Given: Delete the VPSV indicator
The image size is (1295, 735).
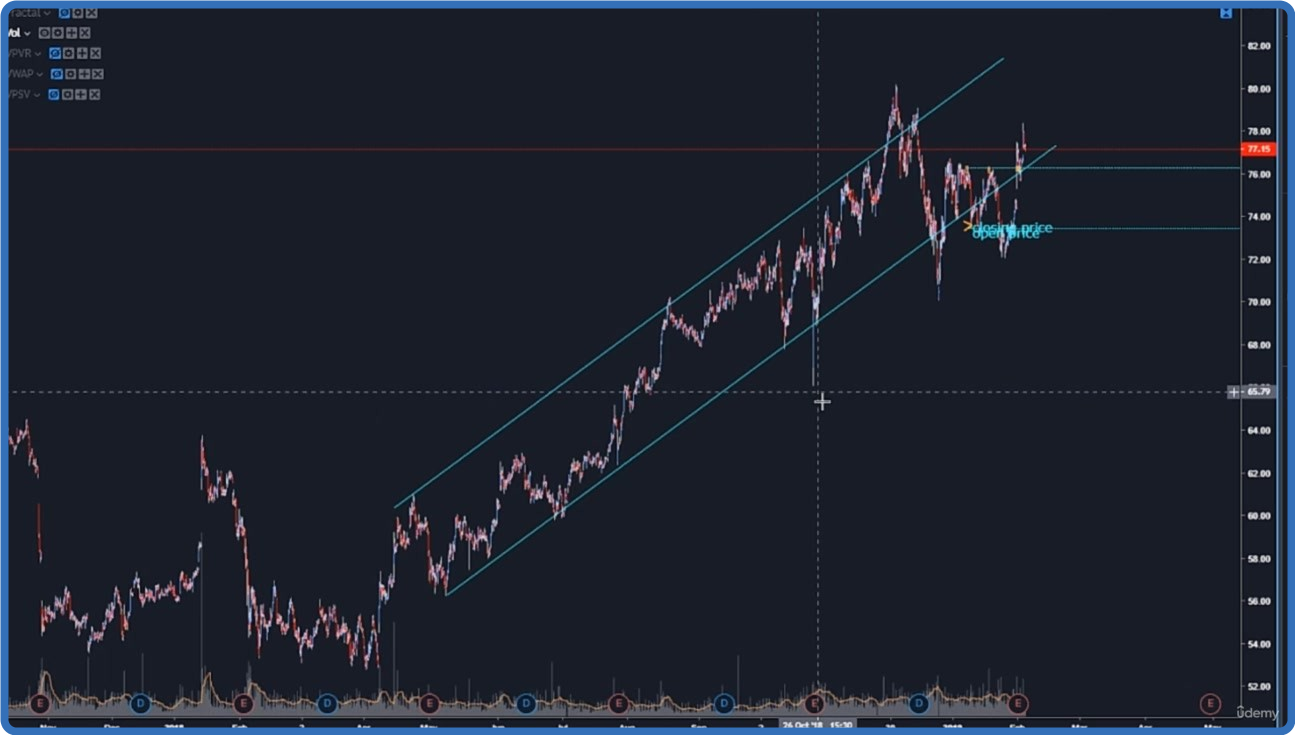Looking at the screenshot, I should coord(95,94).
